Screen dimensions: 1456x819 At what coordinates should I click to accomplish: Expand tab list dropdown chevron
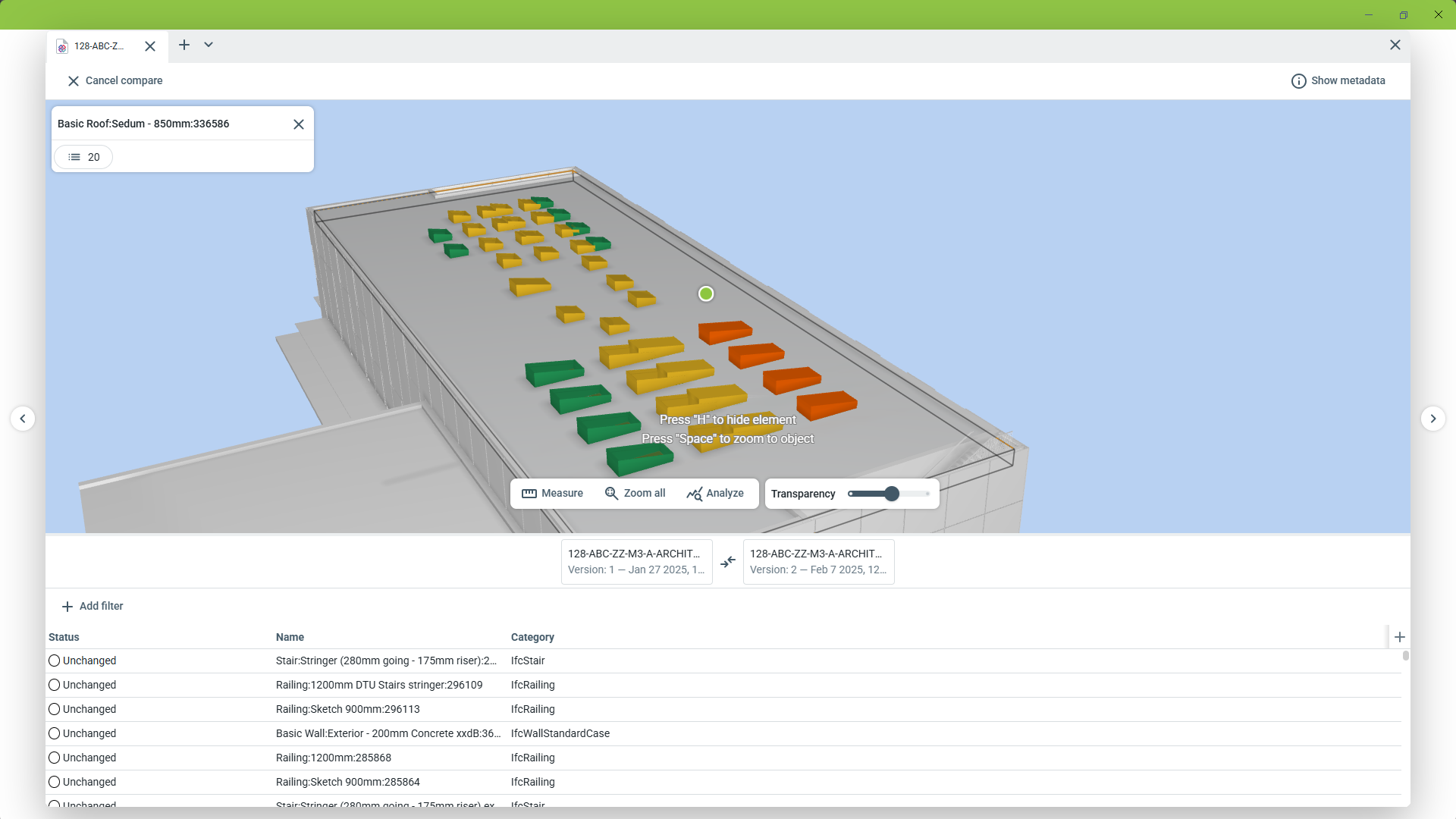point(209,45)
